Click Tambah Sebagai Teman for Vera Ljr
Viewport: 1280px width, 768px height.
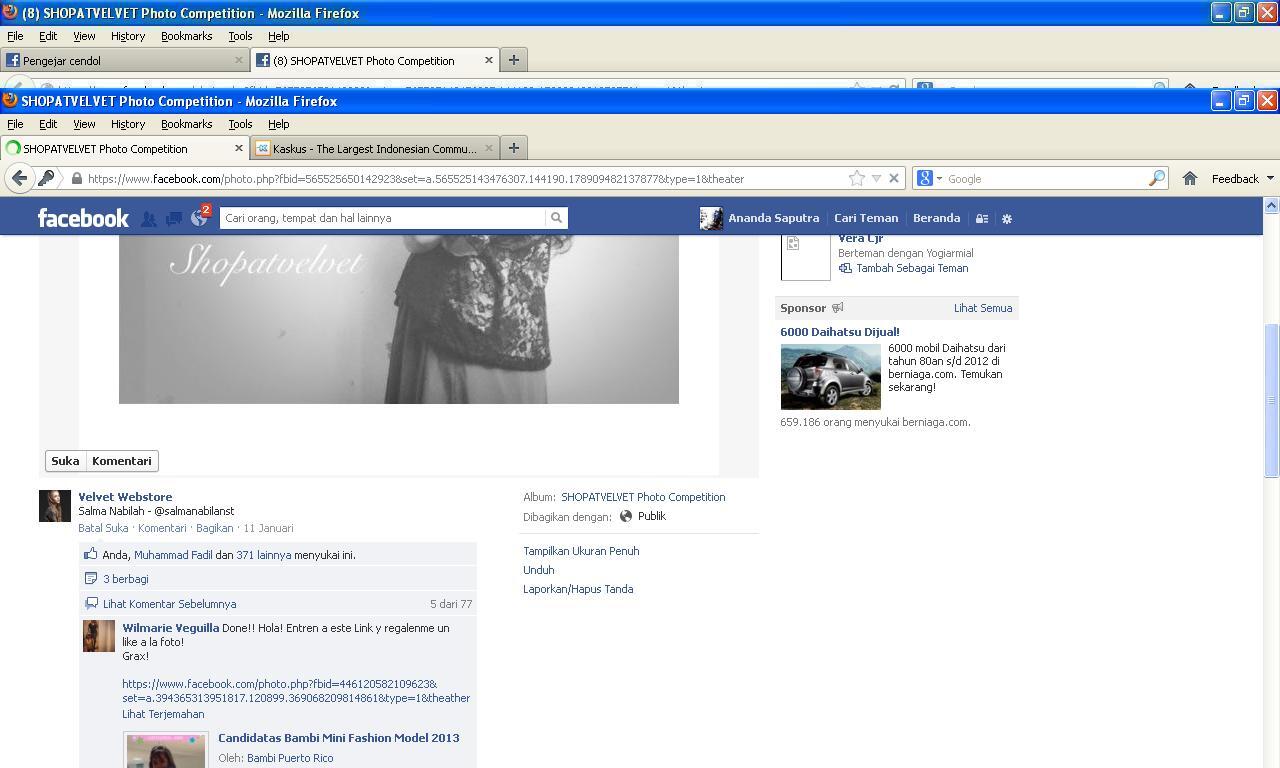point(912,268)
